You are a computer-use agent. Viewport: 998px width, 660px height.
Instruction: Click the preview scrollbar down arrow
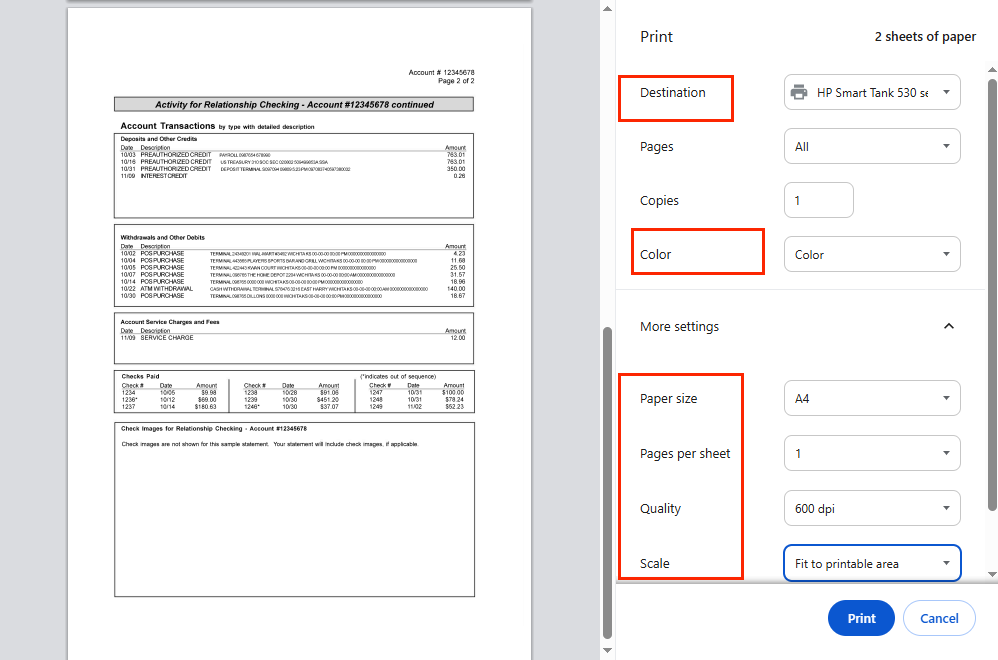[607, 650]
